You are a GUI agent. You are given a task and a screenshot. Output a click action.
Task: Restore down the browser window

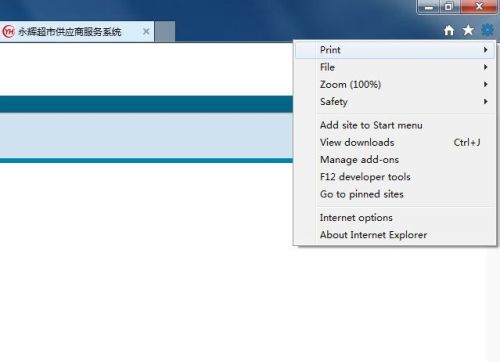click(x=449, y=7)
